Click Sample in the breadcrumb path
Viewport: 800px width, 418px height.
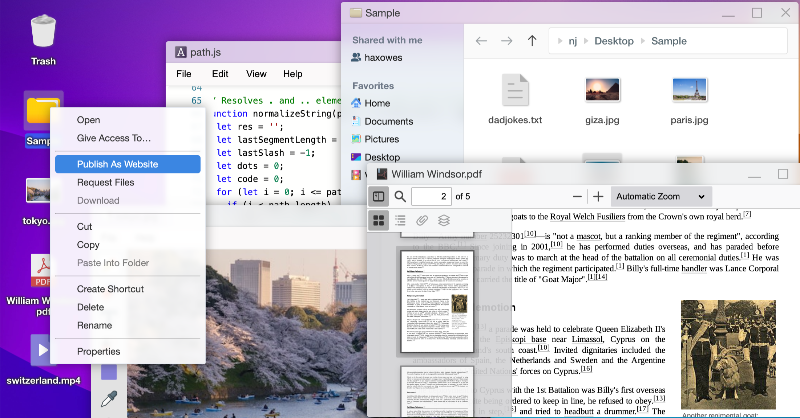(x=669, y=41)
